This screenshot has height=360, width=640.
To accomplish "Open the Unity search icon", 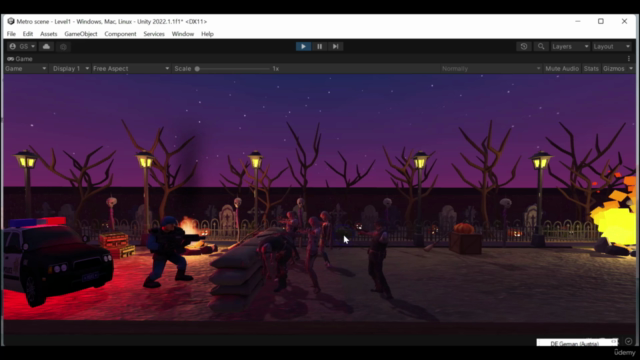I will pyautogui.click(x=541, y=47).
